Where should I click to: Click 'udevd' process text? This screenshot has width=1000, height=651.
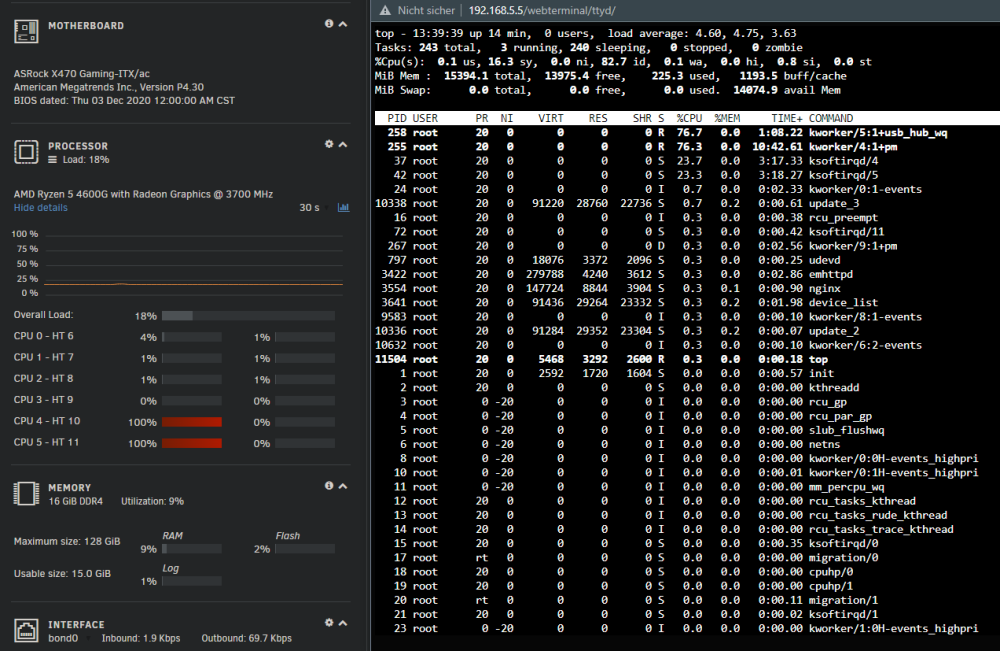coord(825,260)
